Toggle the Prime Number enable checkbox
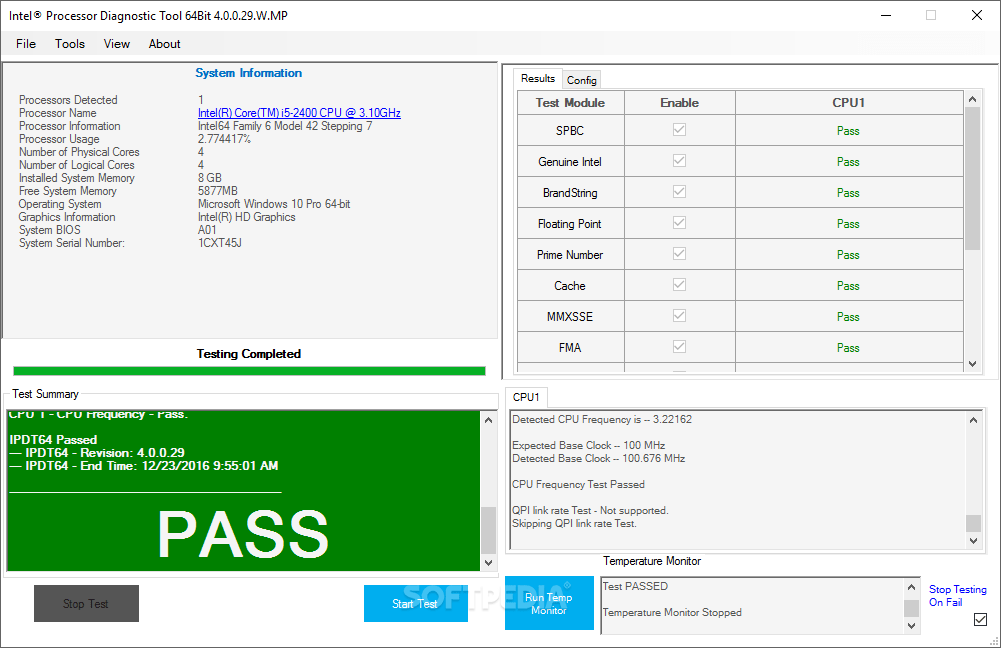The width and height of the screenshot is (1001, 648). pyautogui.click(x=679, y=253)
